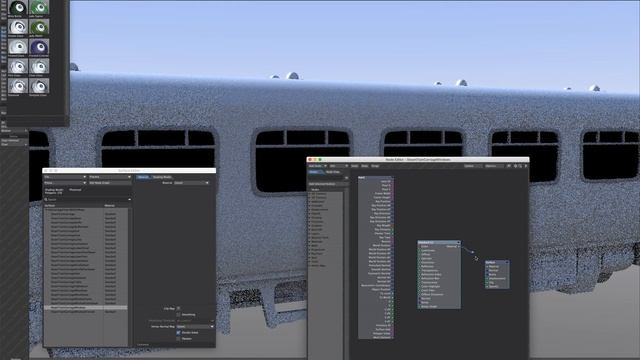This screenshot has height=360, width=640.
Task: Click the rightmost Node Editor toolbar icon
Action: click(x=526, y=166)
